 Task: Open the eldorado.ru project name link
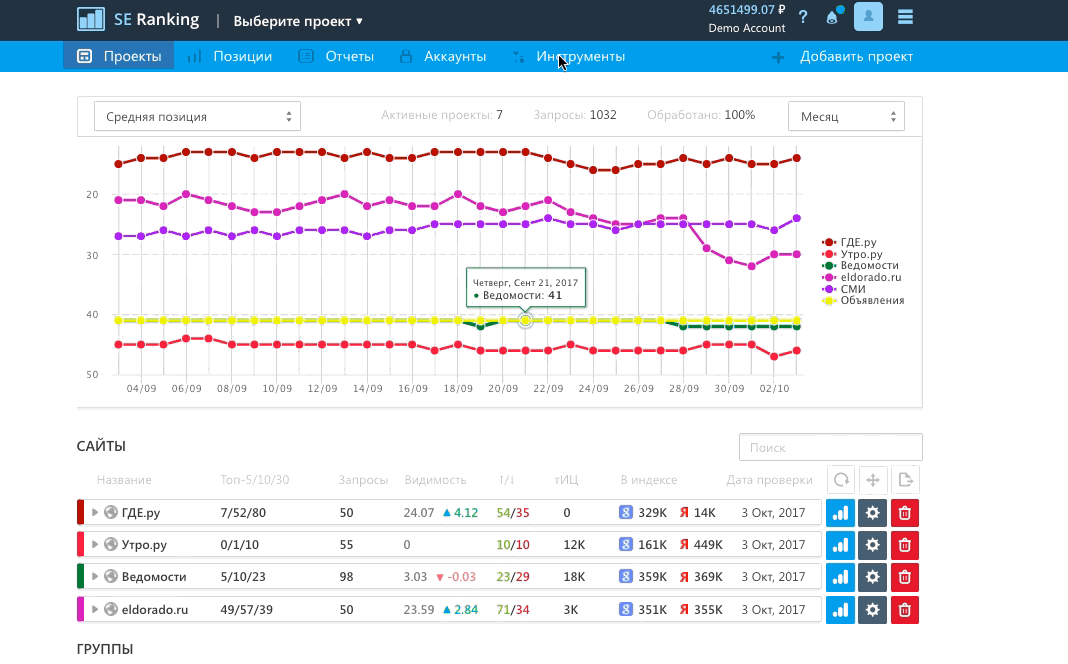click(155, 610)
